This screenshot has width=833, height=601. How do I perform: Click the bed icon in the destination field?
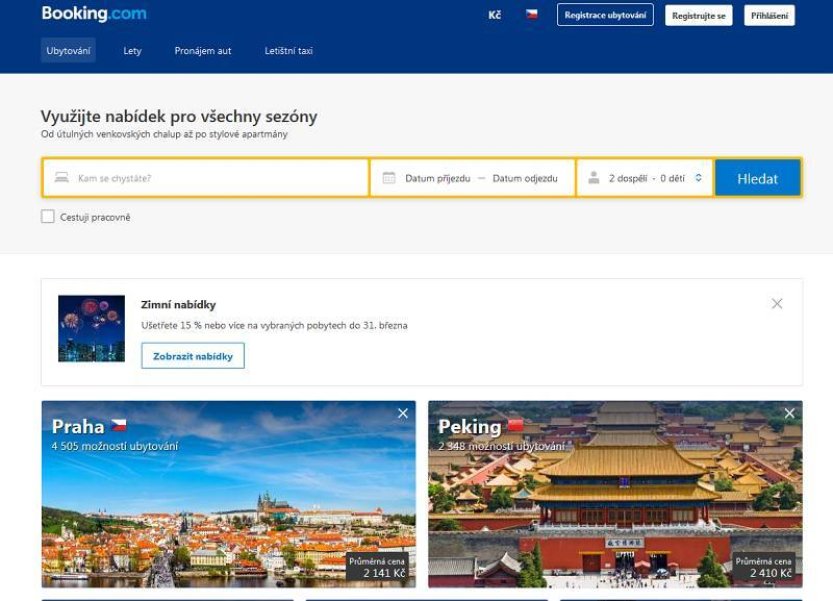(60, 177)
